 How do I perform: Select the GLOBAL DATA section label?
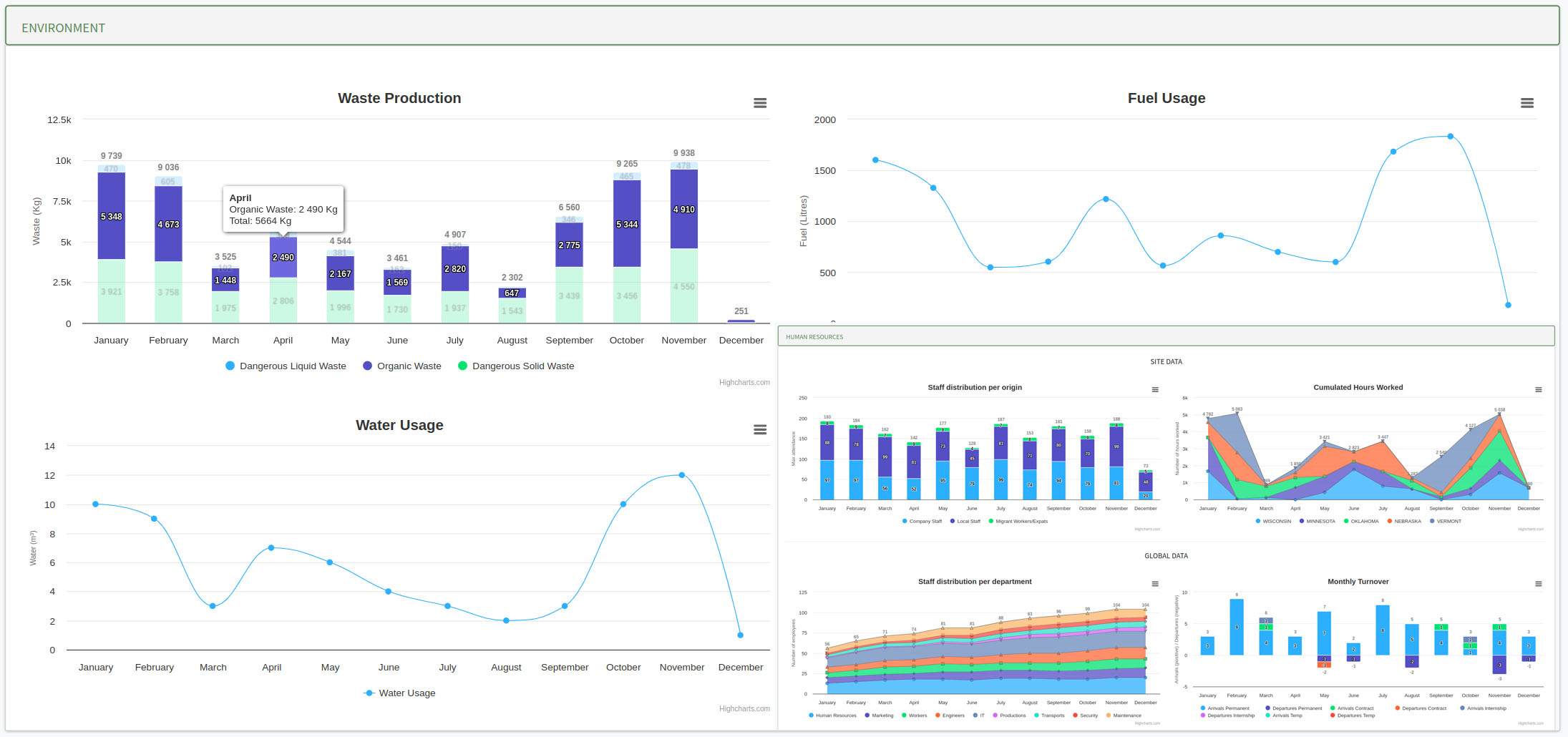1166,555
